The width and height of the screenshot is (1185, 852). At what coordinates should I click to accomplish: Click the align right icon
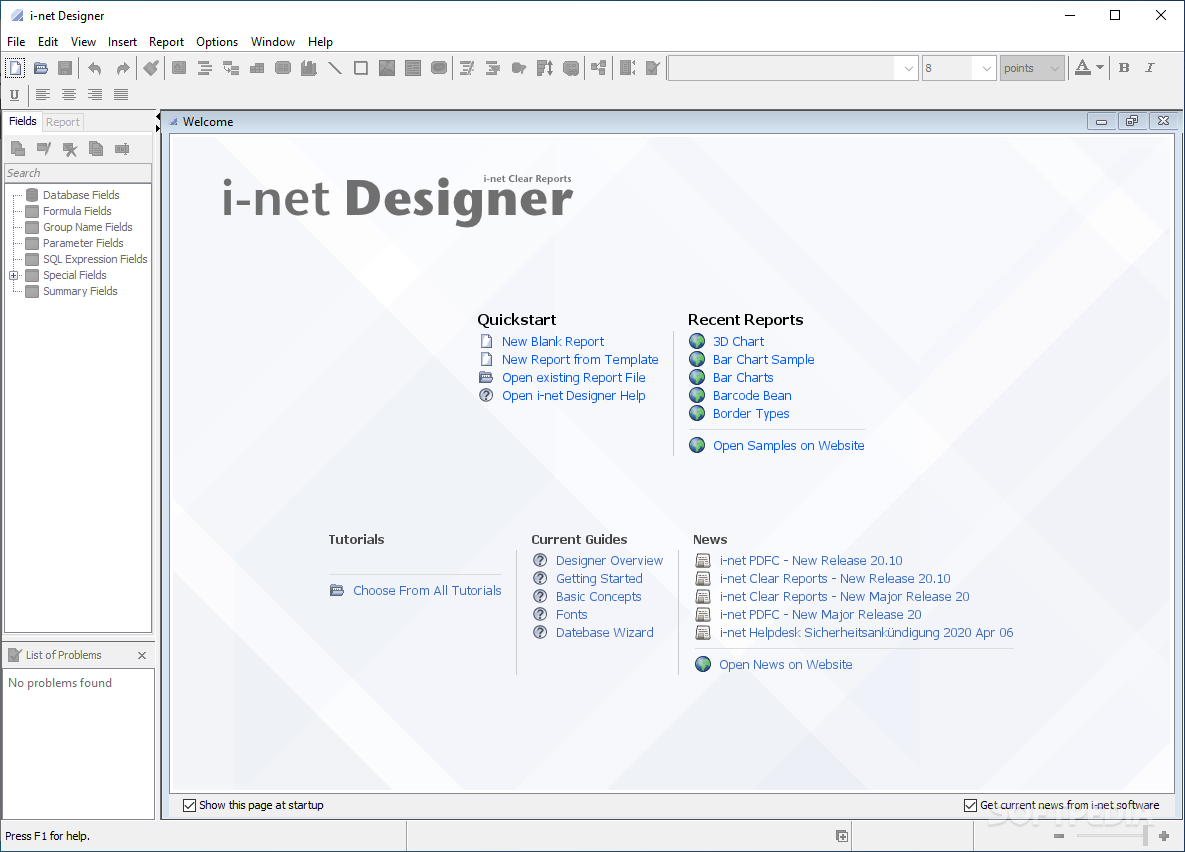[x=95, y=94]
